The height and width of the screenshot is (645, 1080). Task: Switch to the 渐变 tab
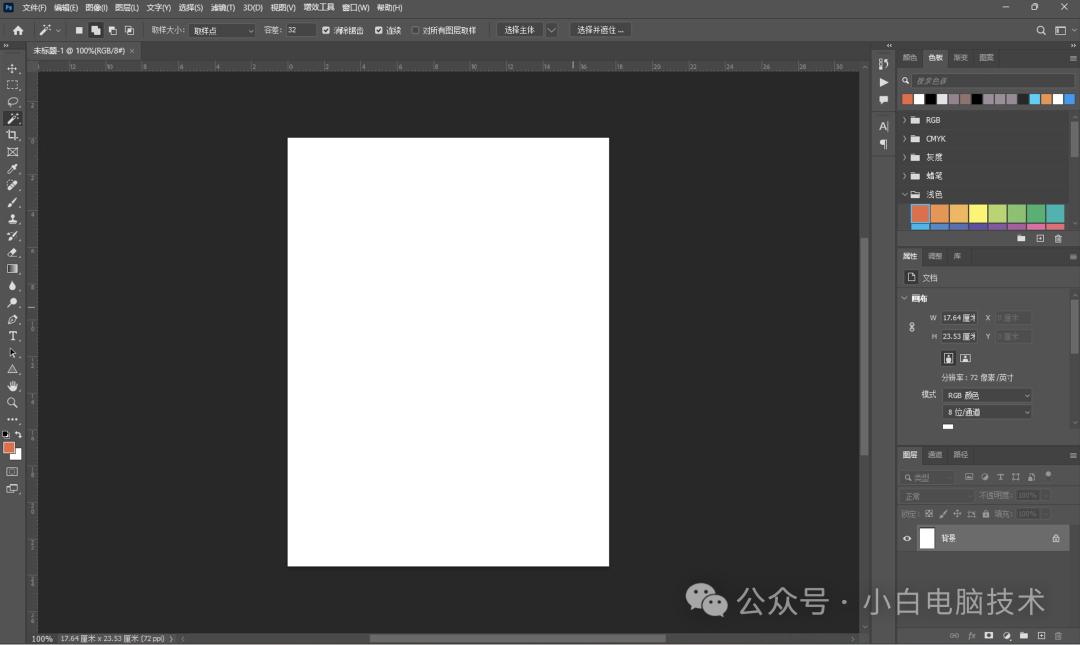tap(961, 57)
